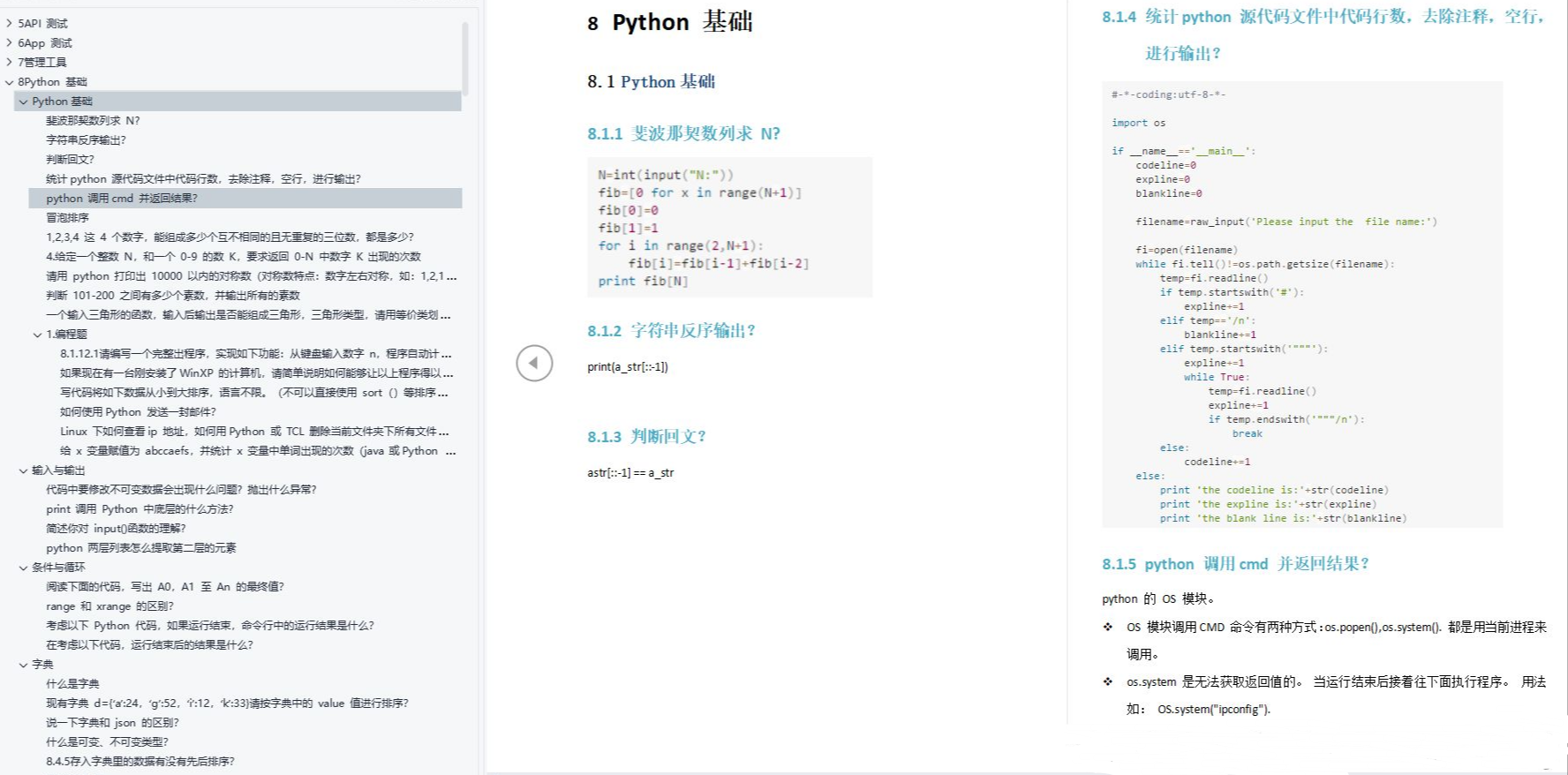The width and height of the screenshot is (1568, 775).
Task: Open the 简述你对 input()函数的理解? entry
Action: 116,529
